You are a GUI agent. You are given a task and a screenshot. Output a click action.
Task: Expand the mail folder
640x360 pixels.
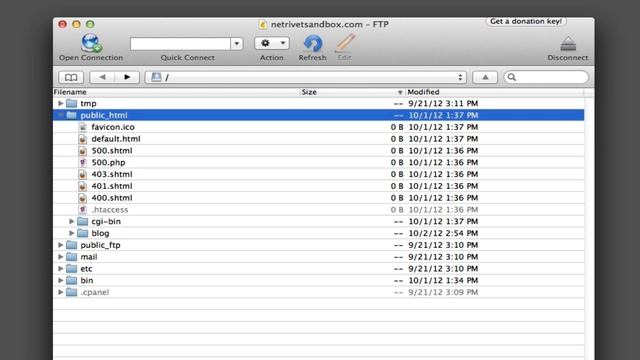coord(60,257)
